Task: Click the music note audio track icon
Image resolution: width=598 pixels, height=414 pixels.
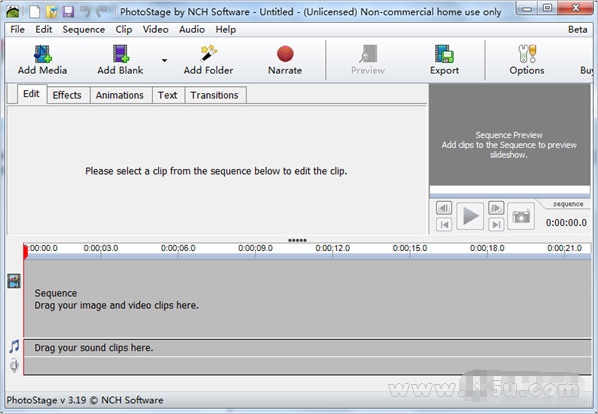Action: tap(14, 347)
